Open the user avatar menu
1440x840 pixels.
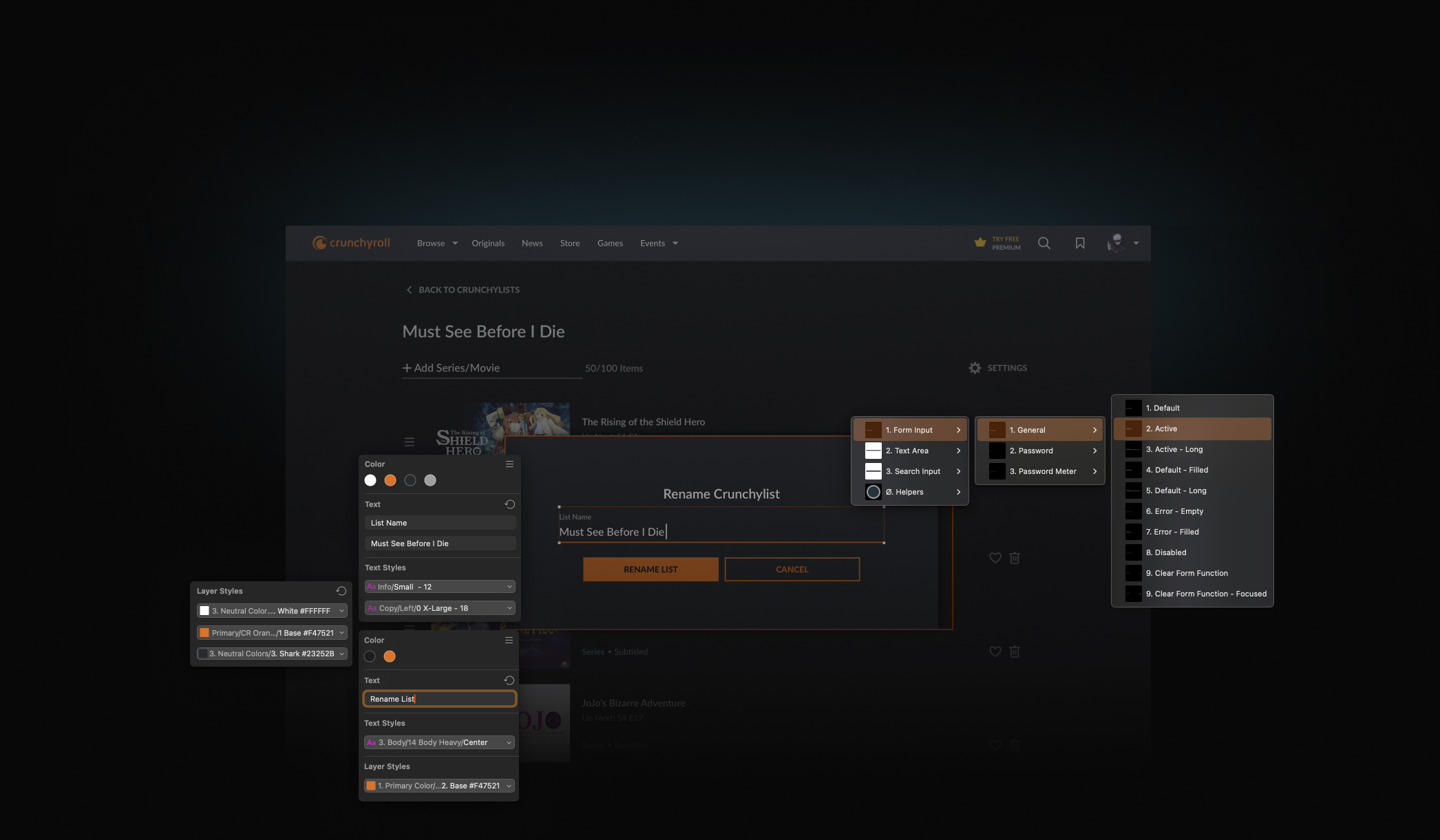[x=1122, y=243]
